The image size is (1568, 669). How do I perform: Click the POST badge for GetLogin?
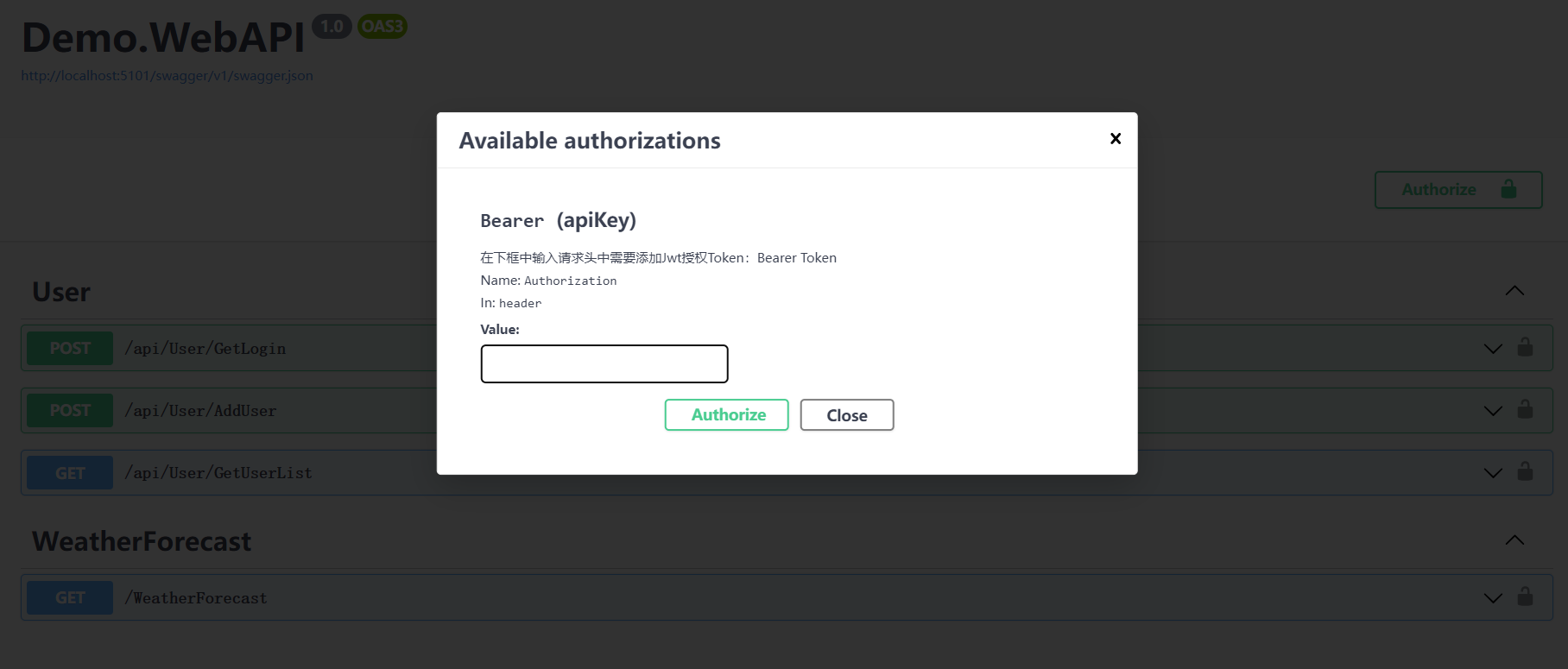tap(70, 349)
